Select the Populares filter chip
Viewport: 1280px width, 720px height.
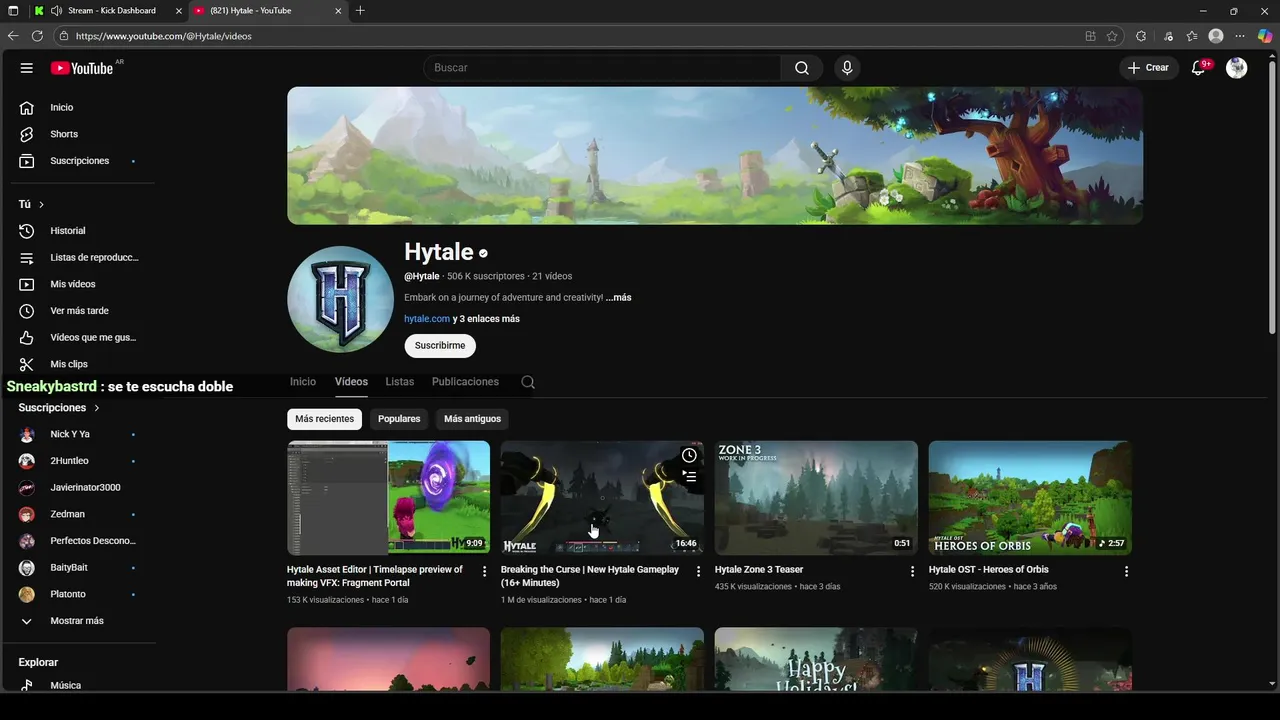coord(399,419)
